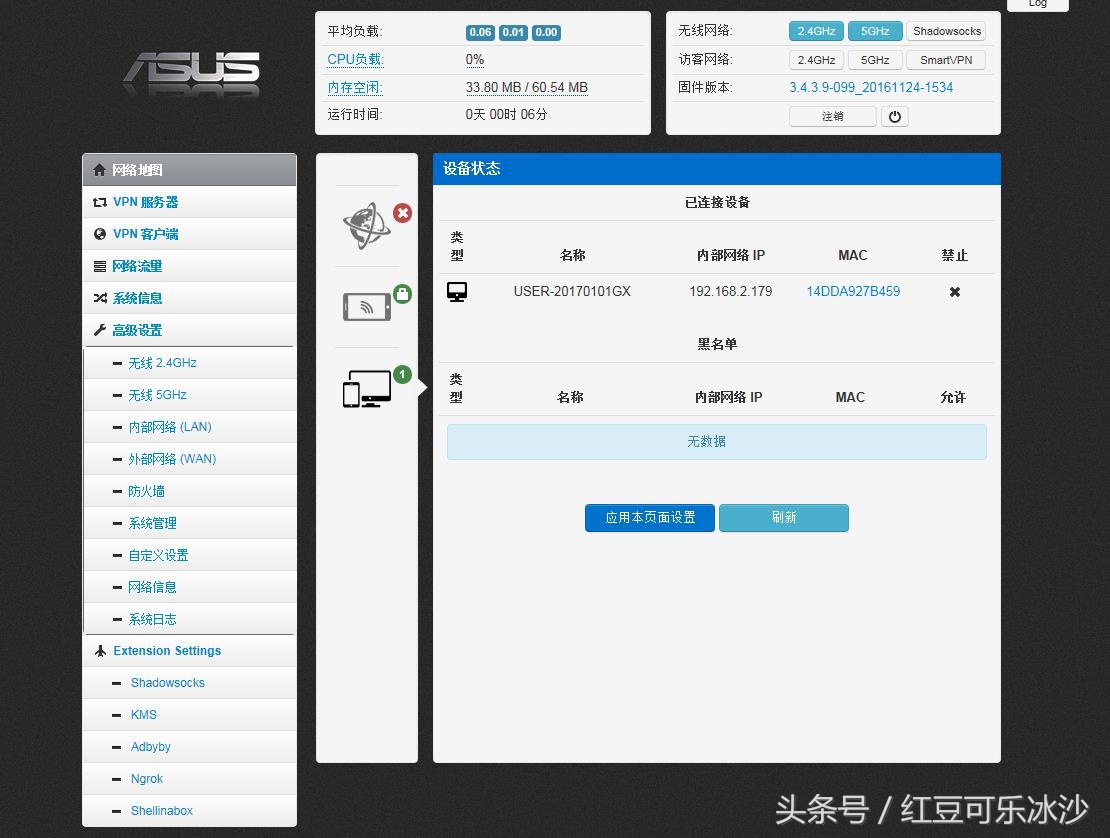
Task: Click the 应用本页面设置 button
Action: (x=649, y=518)
